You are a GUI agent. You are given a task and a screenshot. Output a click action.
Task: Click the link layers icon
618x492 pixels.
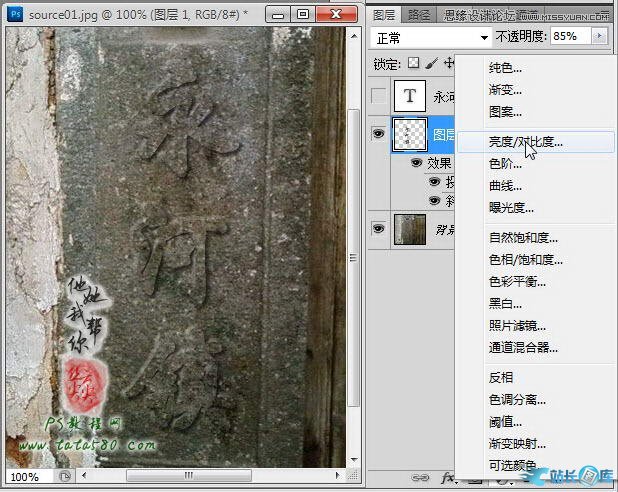[414, 478]
